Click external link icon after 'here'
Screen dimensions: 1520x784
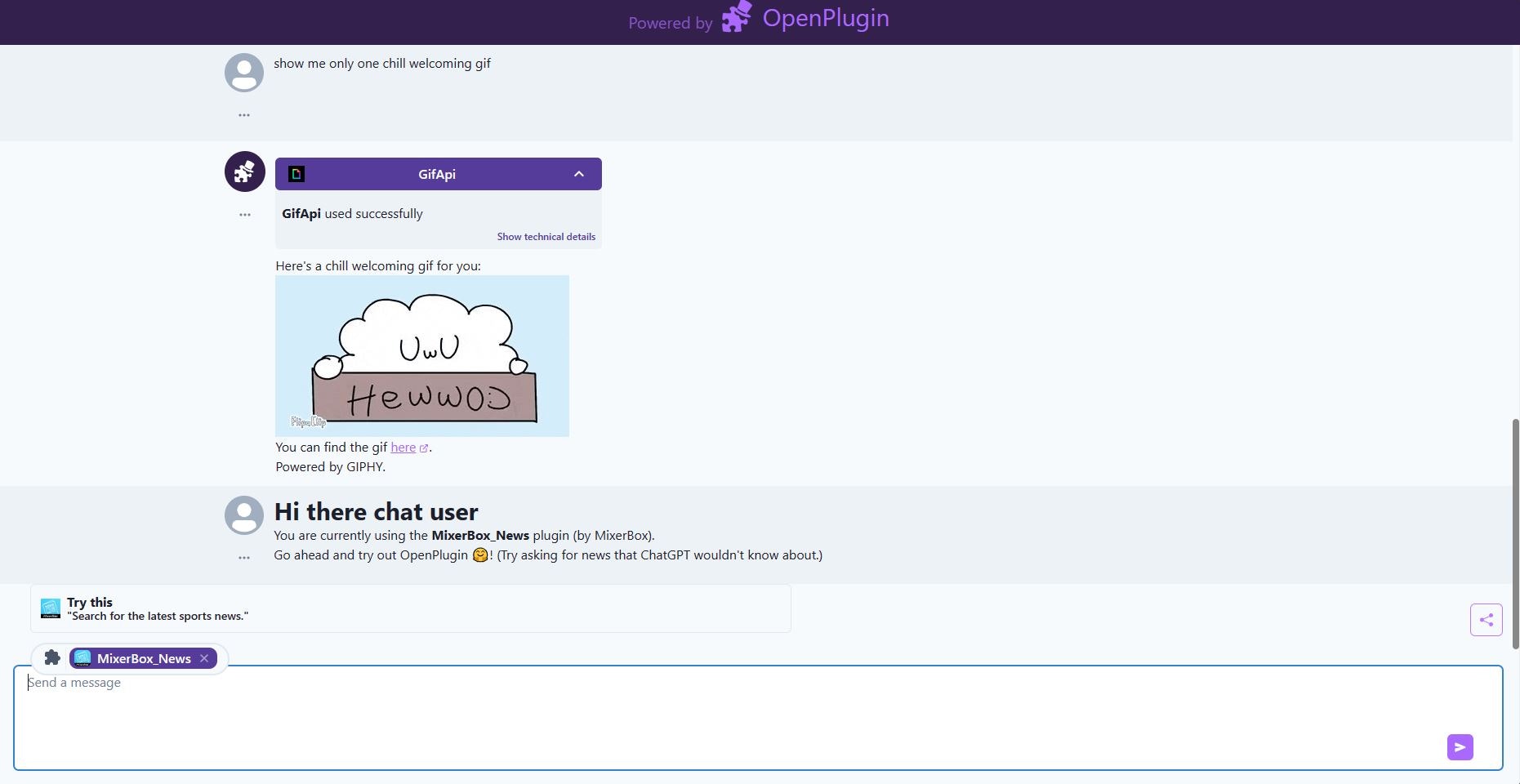pyautogui.click(x=424, y=448)
